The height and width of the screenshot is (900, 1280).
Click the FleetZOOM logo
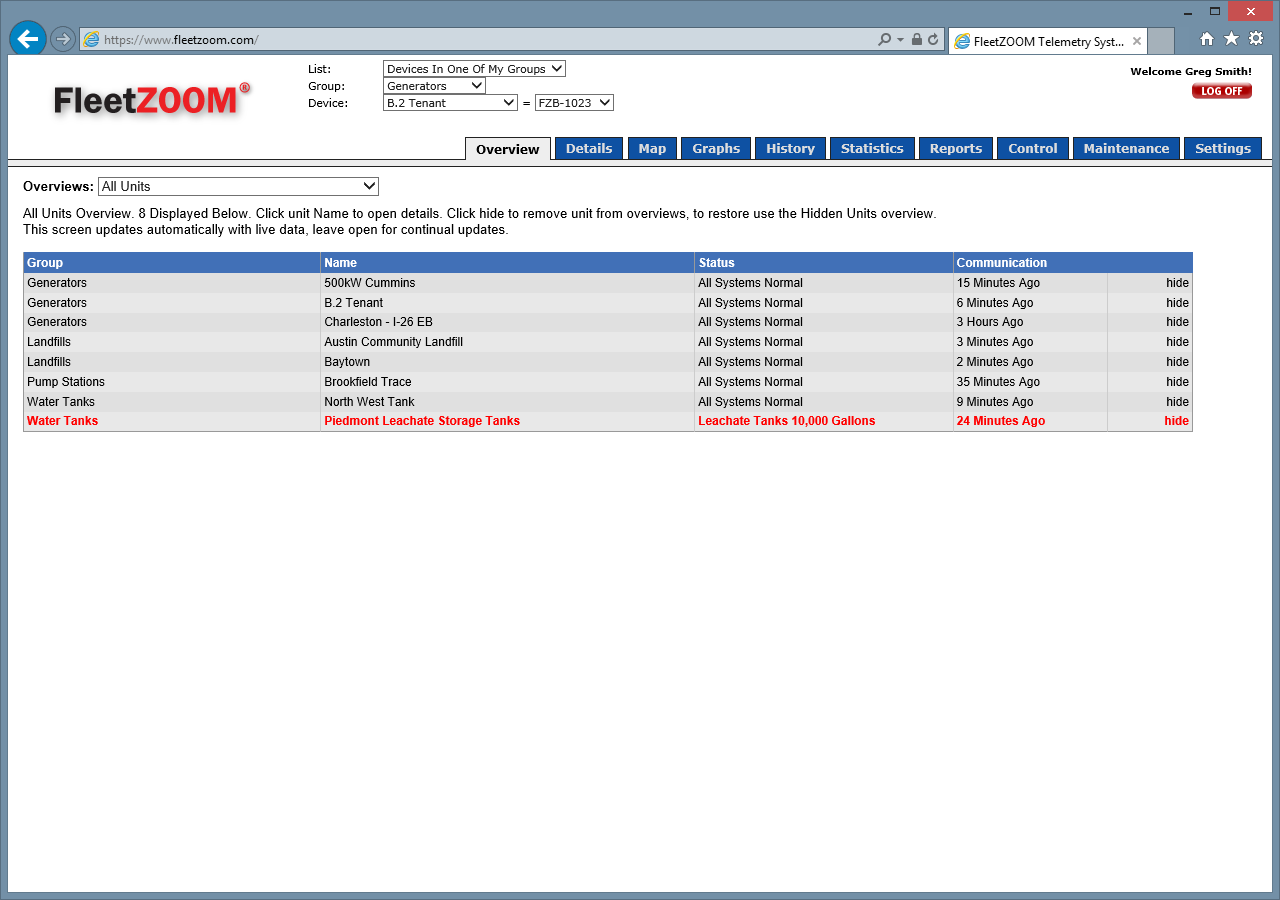151,100
